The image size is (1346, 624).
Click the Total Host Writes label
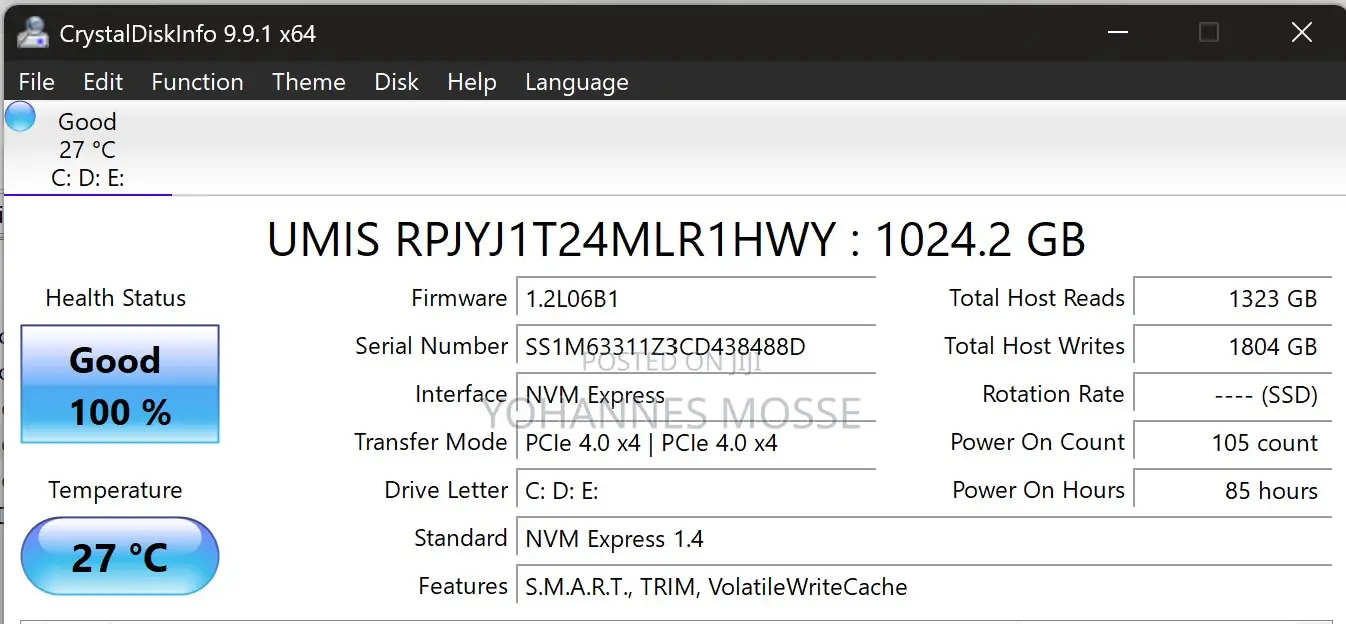pyautogui.click(x=1034, y=346)
